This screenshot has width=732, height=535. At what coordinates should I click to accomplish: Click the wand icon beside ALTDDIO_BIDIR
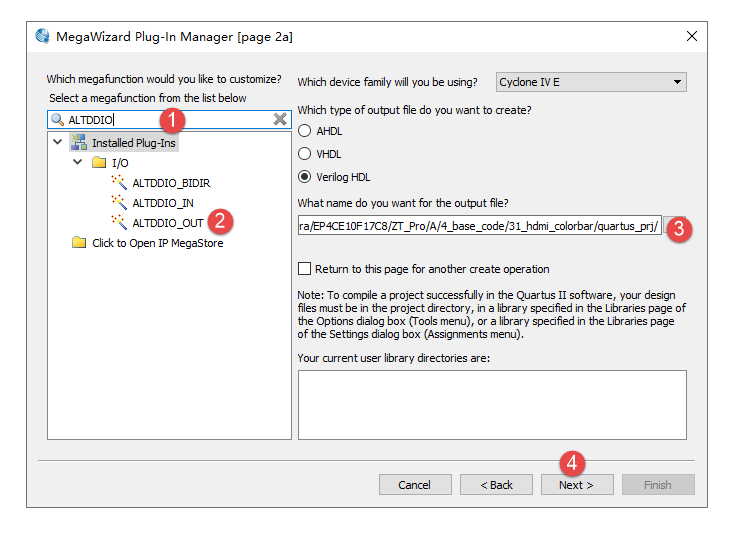pos(119,183)
